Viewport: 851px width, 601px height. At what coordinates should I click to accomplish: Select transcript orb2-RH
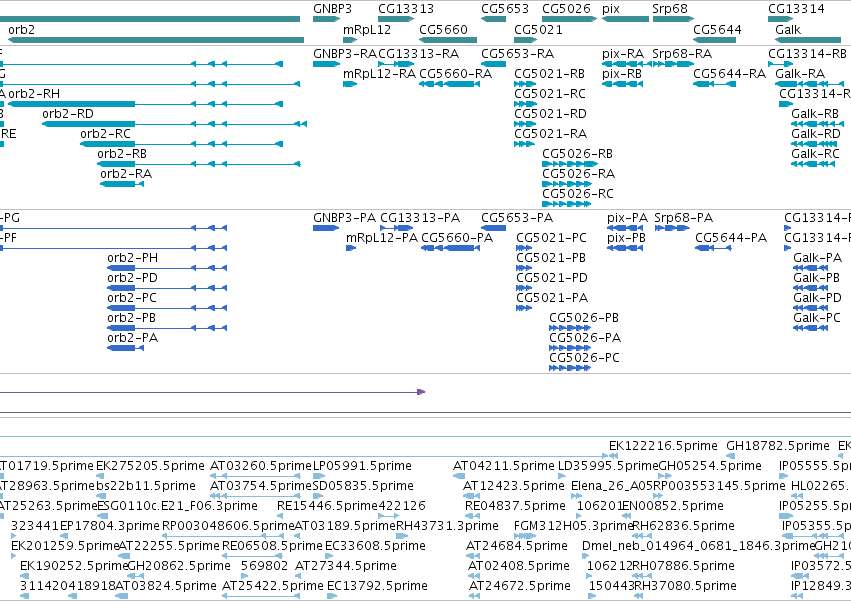tap(34, 93)
